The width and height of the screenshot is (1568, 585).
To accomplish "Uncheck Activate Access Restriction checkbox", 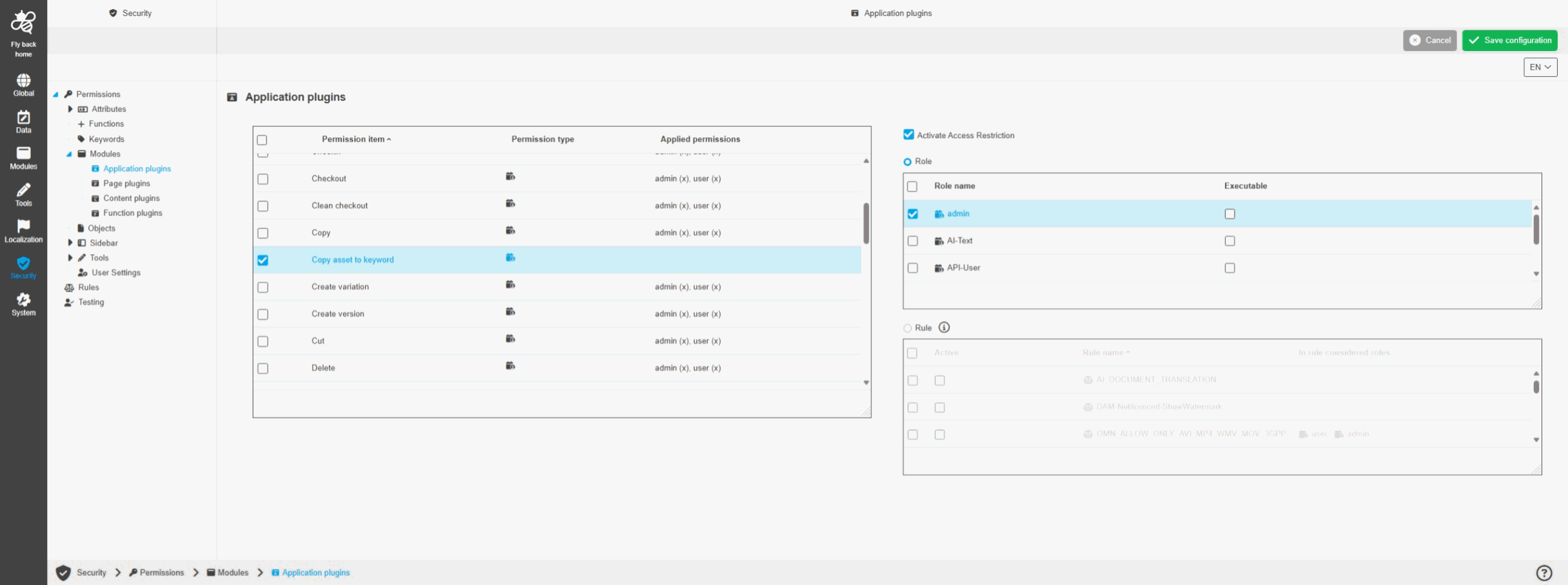I will tap(909, 135).
